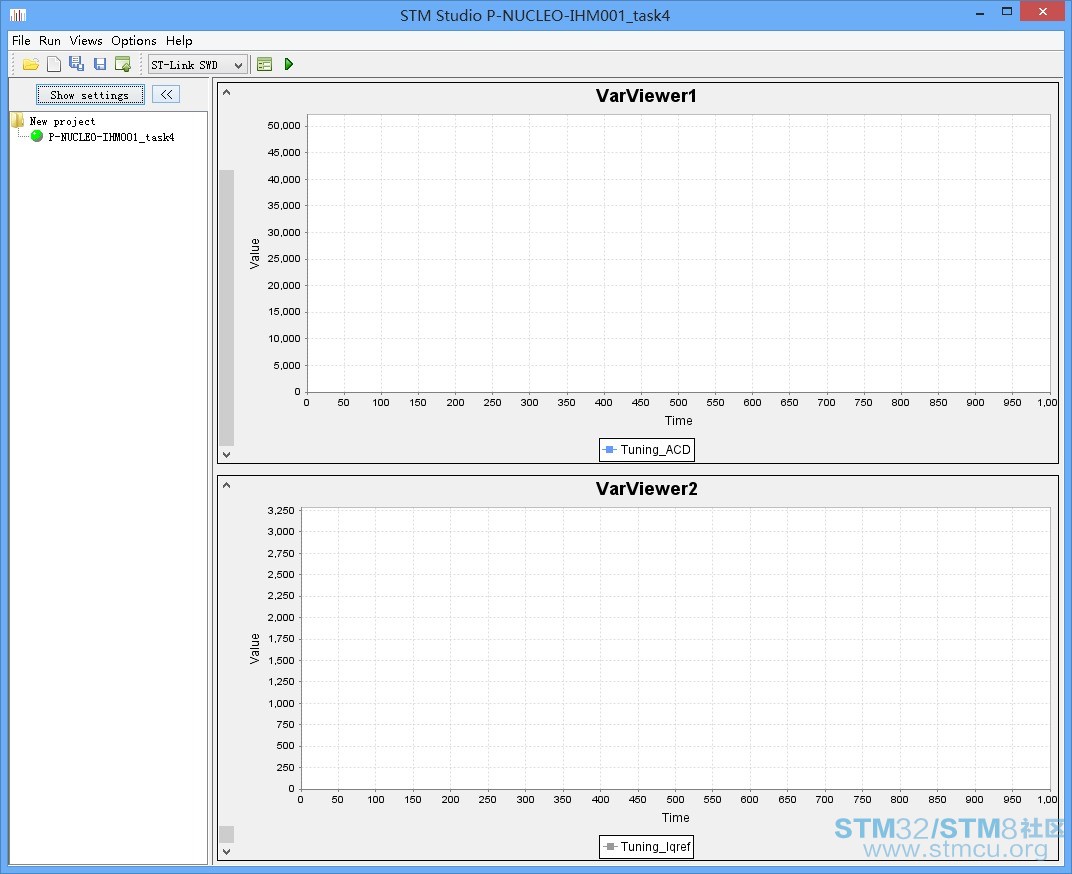
Task: Click the new blank document icon
Action: coord(54,64)
